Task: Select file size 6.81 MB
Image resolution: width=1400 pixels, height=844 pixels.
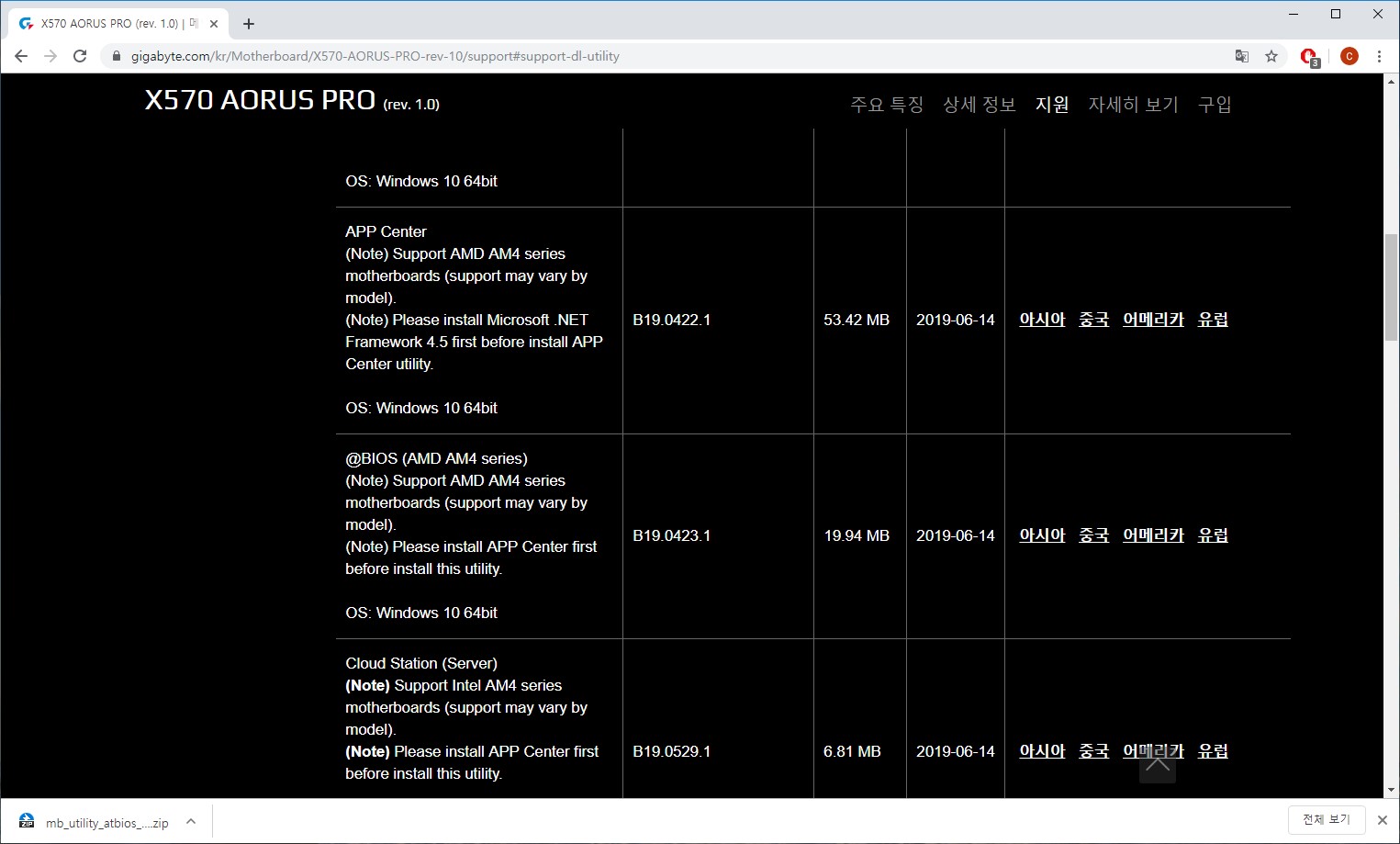Action: (x=852, y=751)
